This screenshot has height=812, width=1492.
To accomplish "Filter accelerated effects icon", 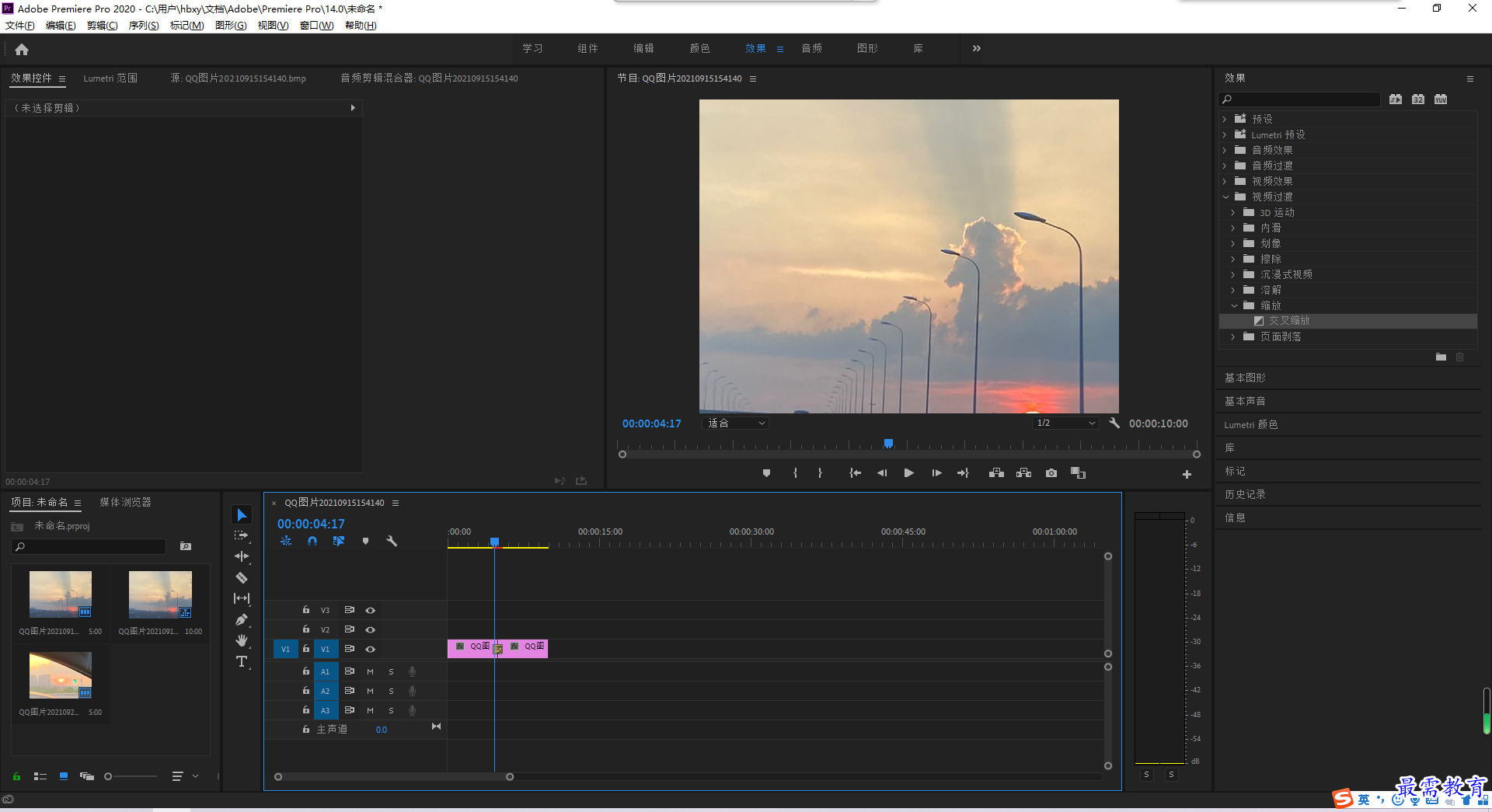I will pos(1396,99).
